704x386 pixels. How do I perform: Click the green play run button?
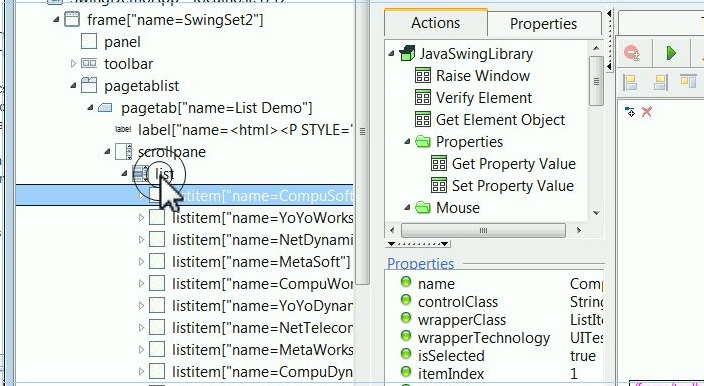click(x=671, y=53)
